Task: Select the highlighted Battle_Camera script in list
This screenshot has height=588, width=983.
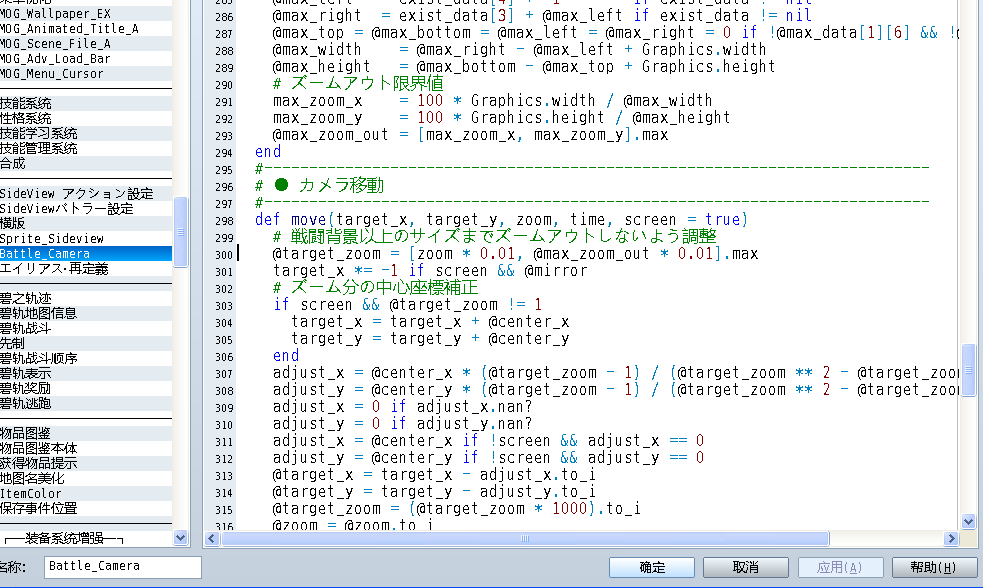Action: coord(86,254)
